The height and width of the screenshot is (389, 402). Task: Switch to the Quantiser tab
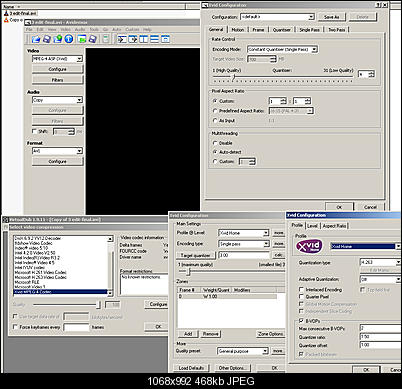[x=282, y=30]
